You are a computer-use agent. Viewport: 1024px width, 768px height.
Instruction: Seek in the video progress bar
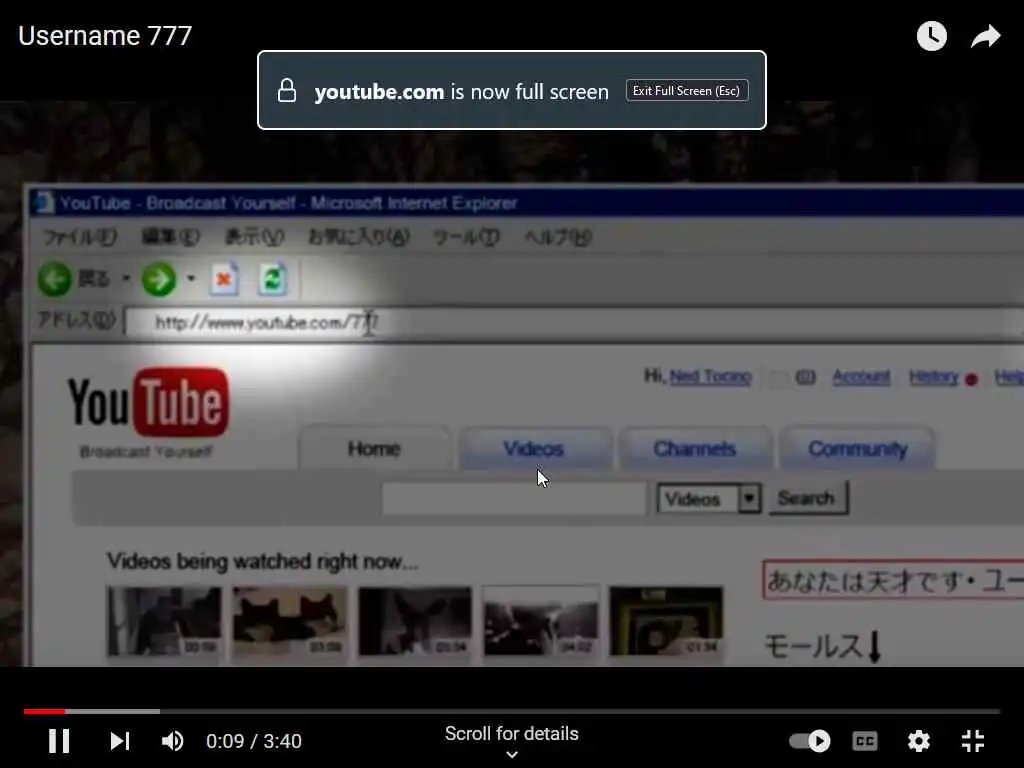coord(511,711)
